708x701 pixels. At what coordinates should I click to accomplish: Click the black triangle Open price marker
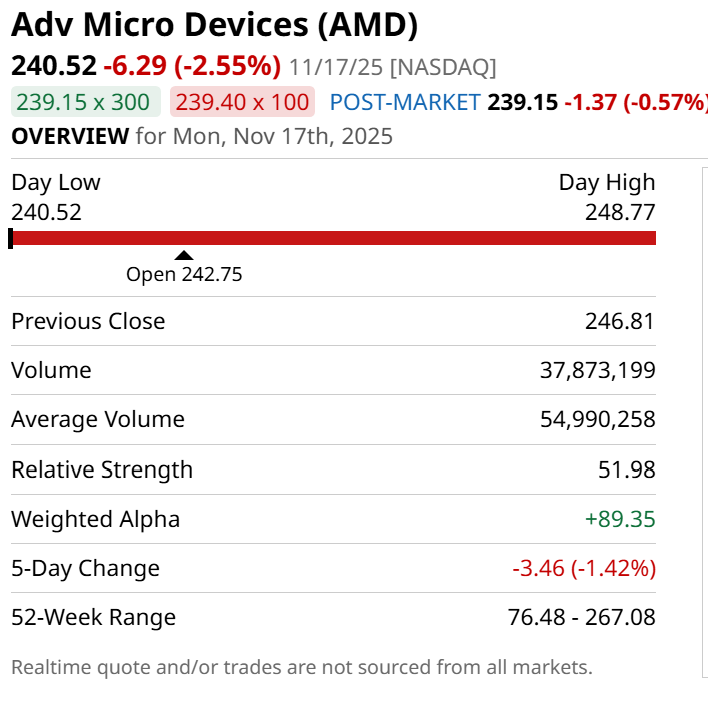pos(184,256)
